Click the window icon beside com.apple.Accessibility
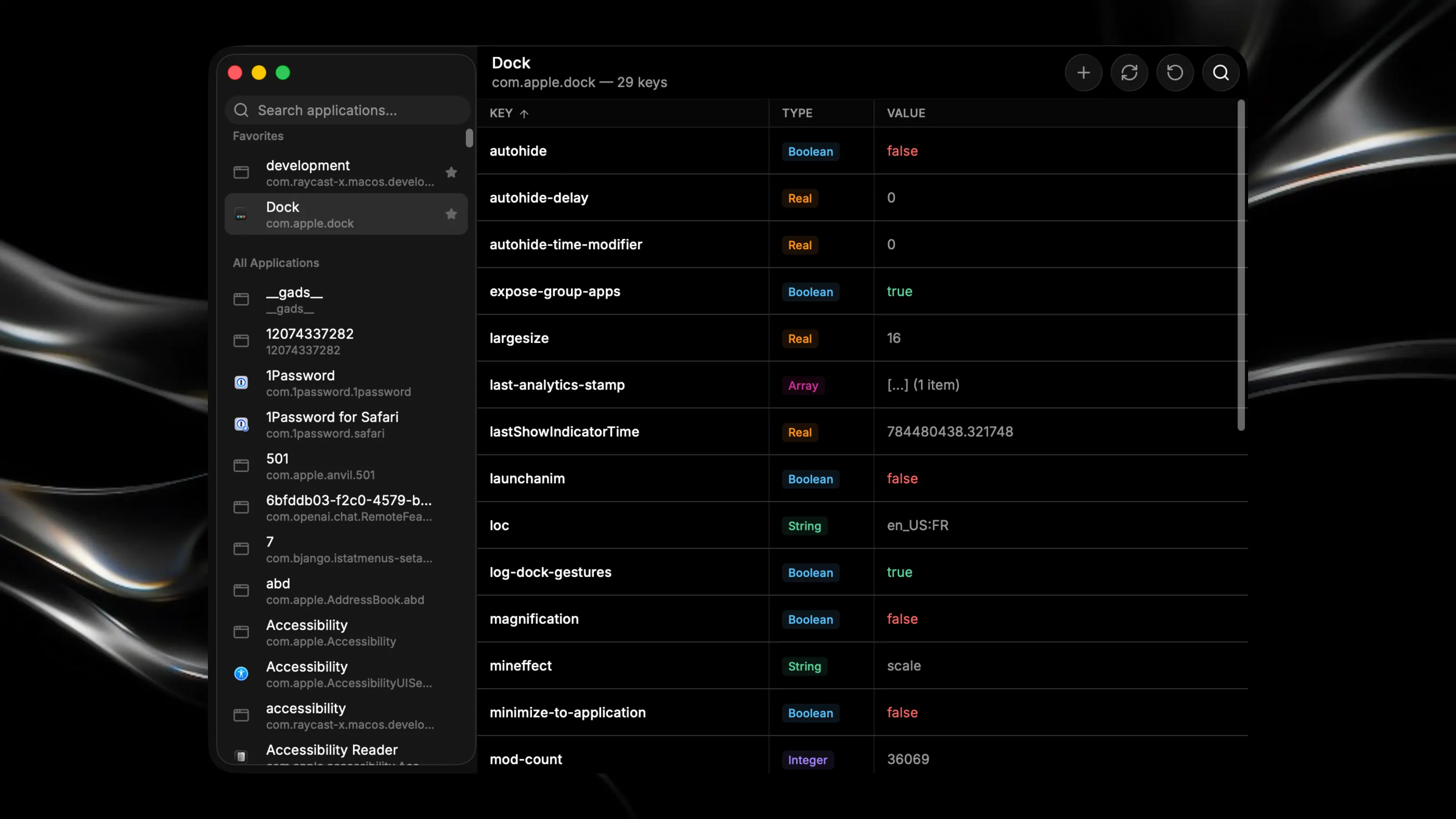The width and height of the screenshot is (1456, 819). coord(241,632)
